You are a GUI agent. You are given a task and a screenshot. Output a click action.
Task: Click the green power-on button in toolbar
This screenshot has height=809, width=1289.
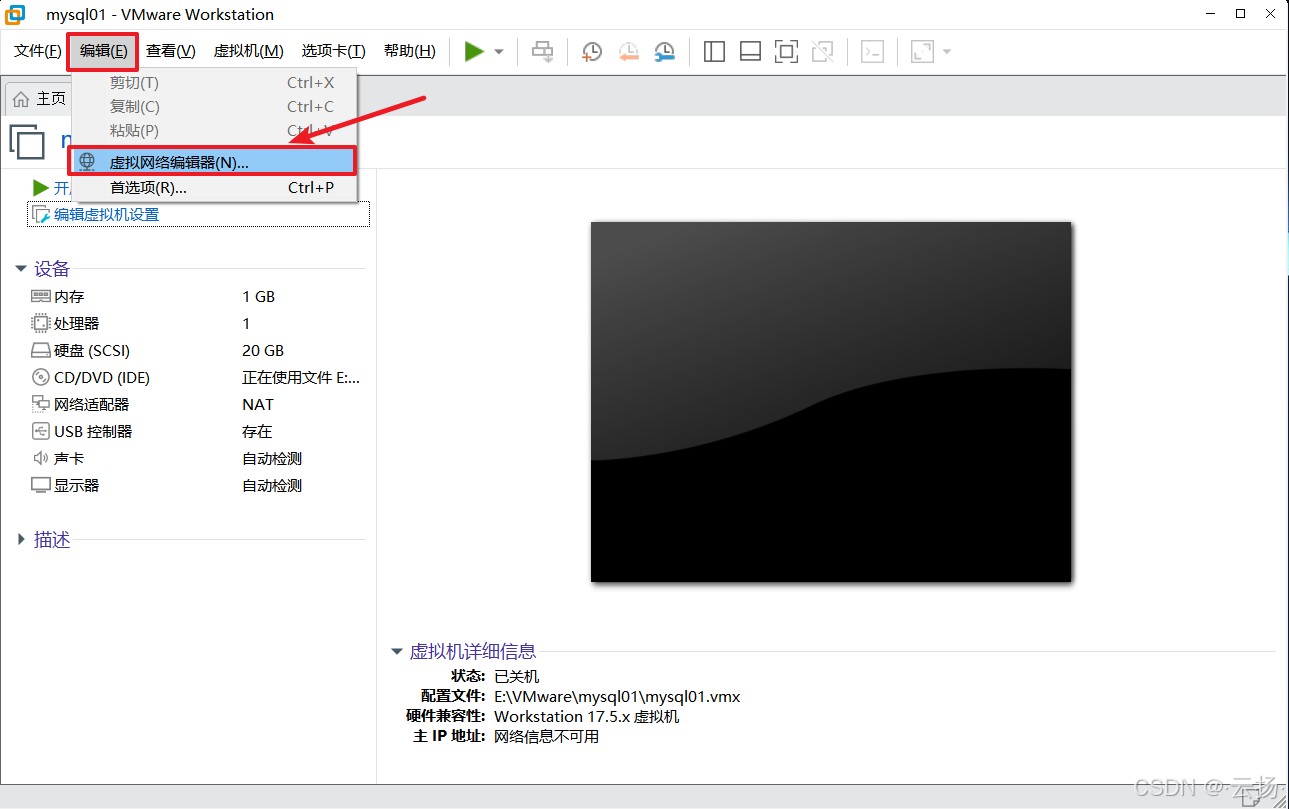474,51
